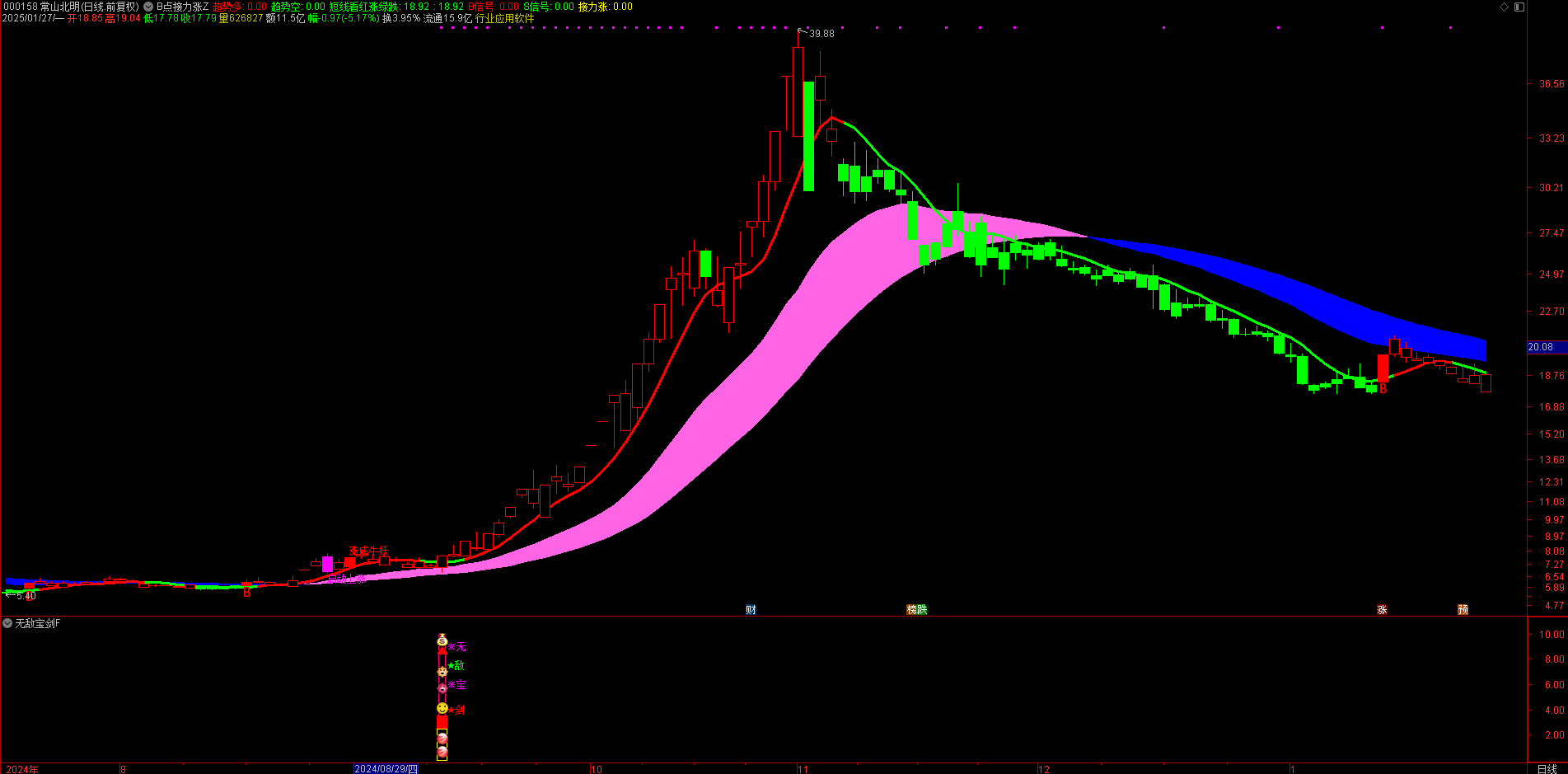Click the 额11.5亿 amount value
The width and height of the screenshot is (1568, 774).
click(285, 18)
